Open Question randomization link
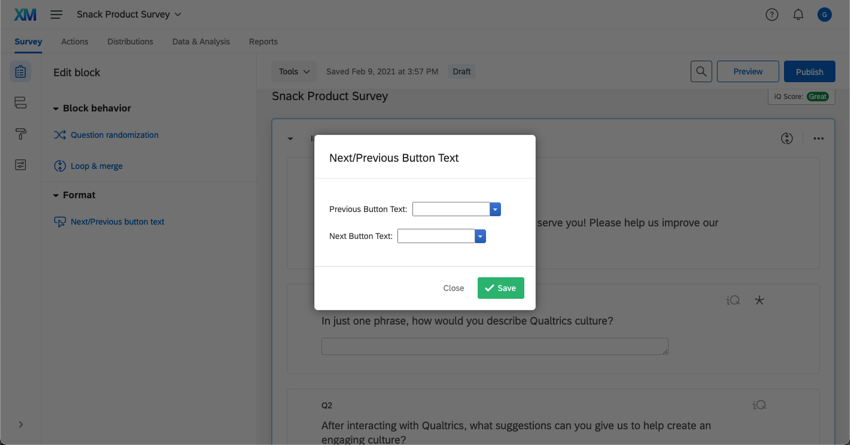 click(114, 135)
